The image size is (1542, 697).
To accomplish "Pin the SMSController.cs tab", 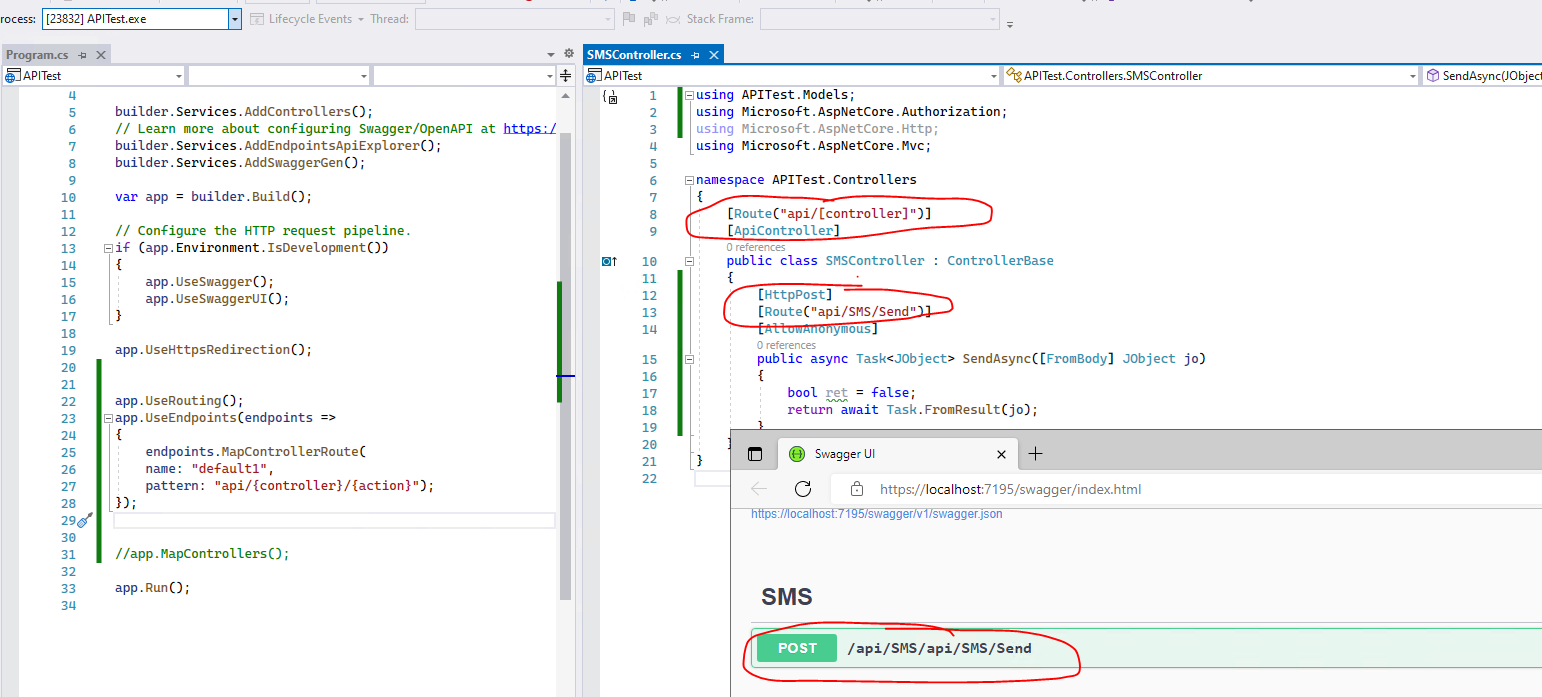I will click(x=696, y=55).
